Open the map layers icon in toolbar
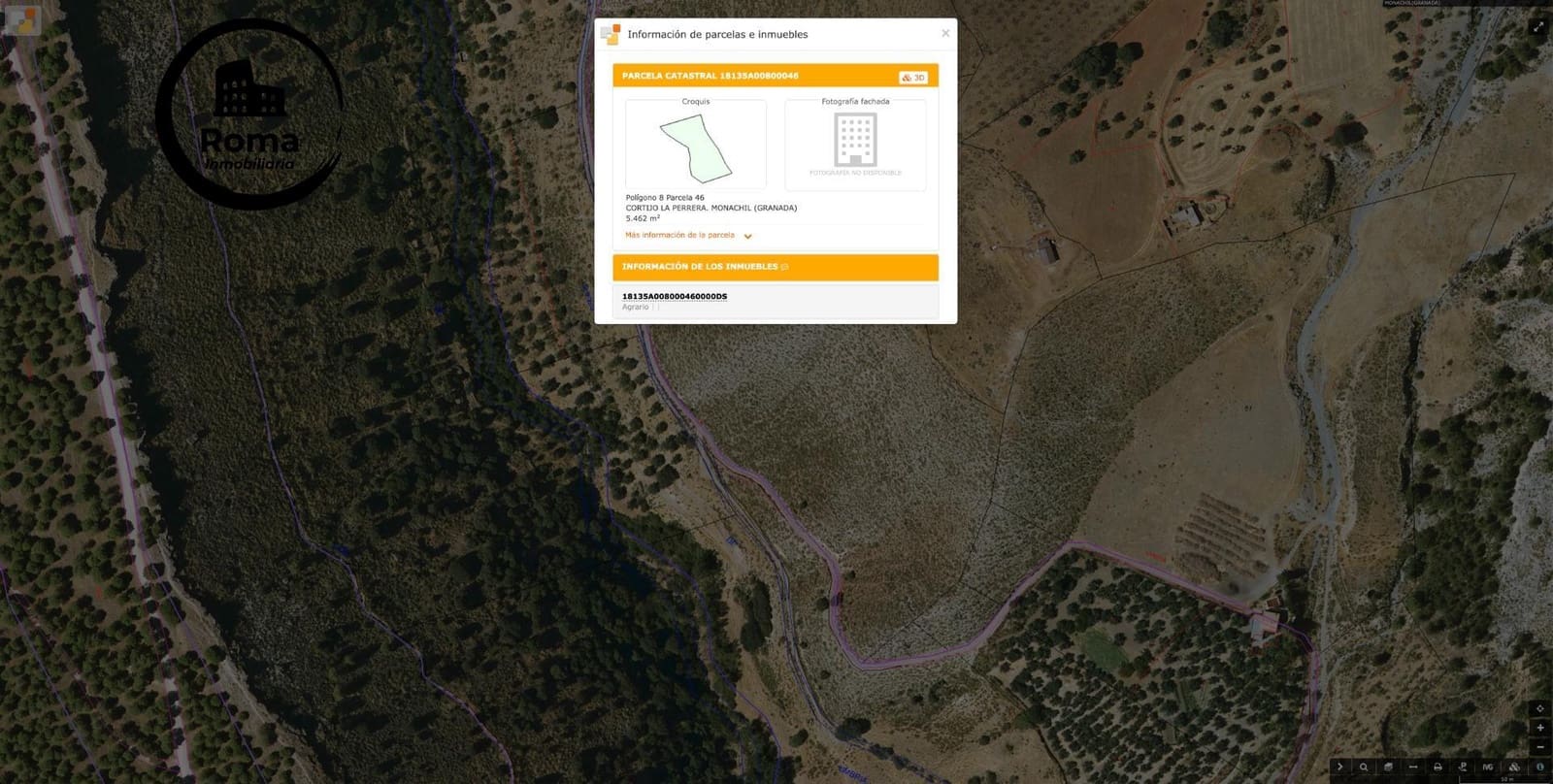1553x784 pixels. point(1388,767)
